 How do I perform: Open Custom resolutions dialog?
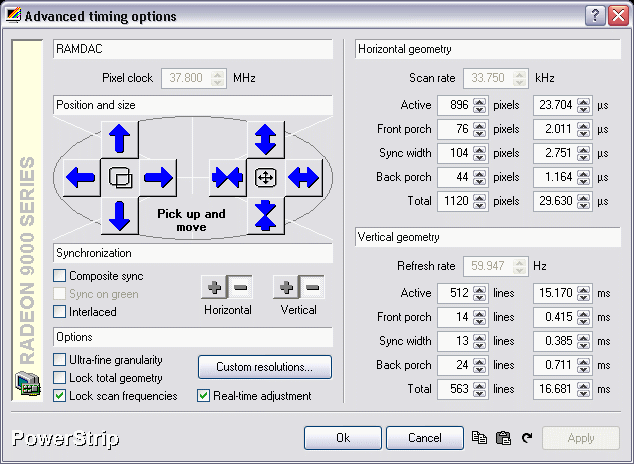coord(265,367)
